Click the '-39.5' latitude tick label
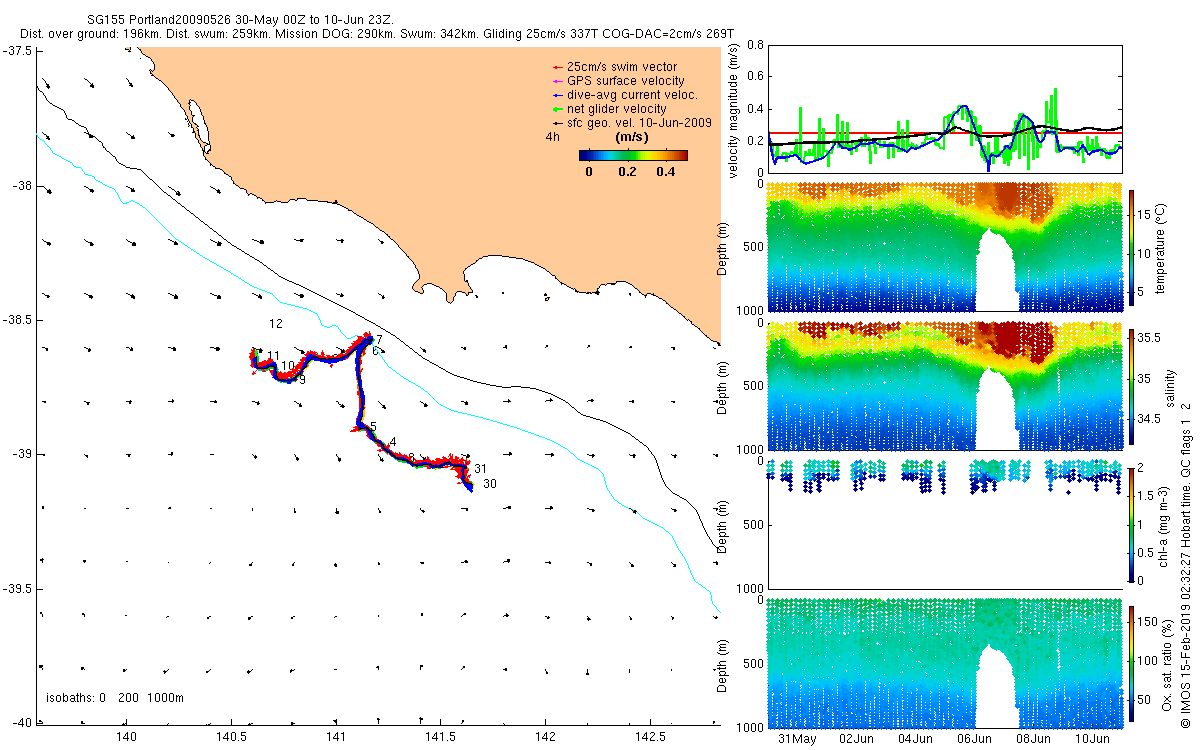The image size is (1200, 750). pyautogui.click(x=18, y=589)
